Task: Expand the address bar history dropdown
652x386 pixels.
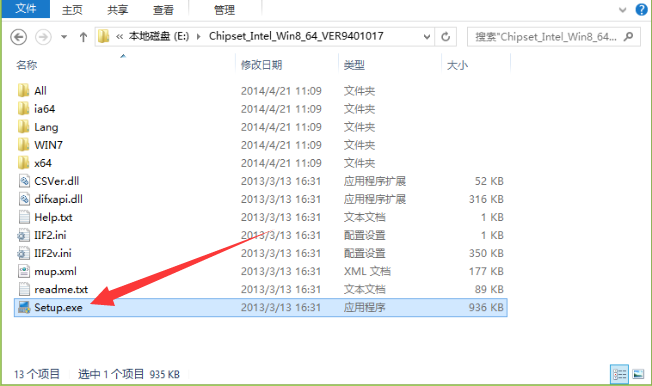Action: [x=427, y=37]
